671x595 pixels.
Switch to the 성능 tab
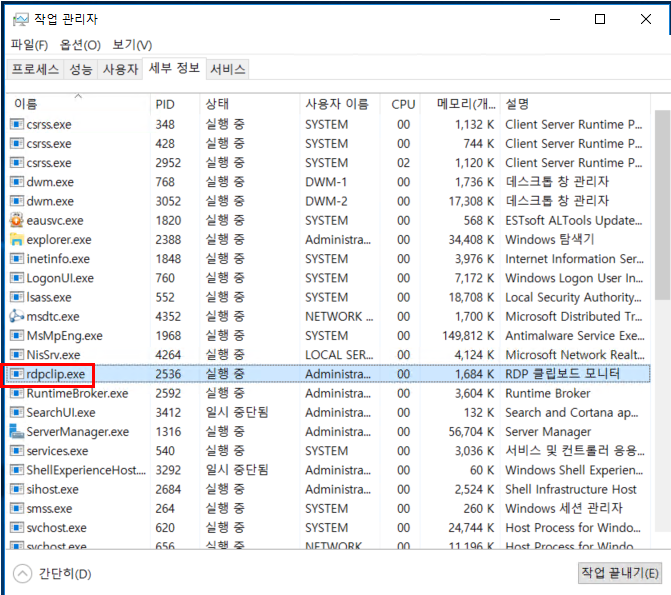point(81,69)
